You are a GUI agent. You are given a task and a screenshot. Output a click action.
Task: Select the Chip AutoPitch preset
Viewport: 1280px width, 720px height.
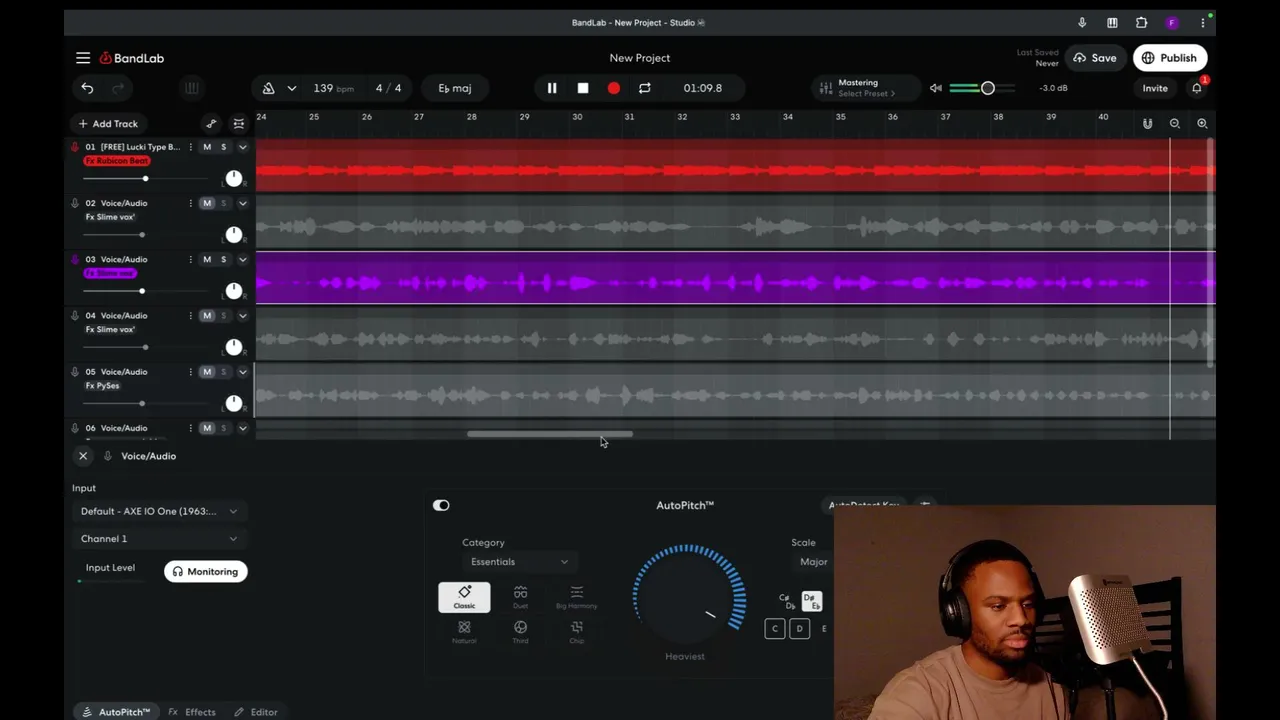pos(576,632)
